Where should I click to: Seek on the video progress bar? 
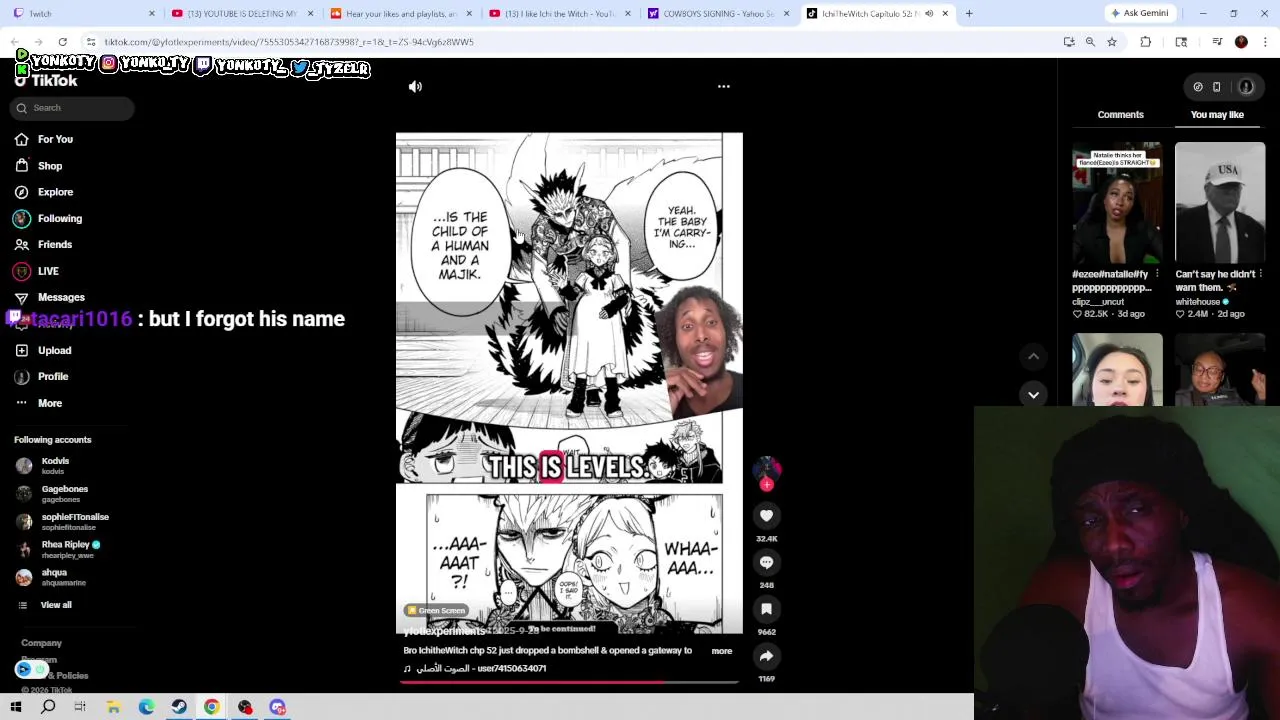[x=569, y=682]
